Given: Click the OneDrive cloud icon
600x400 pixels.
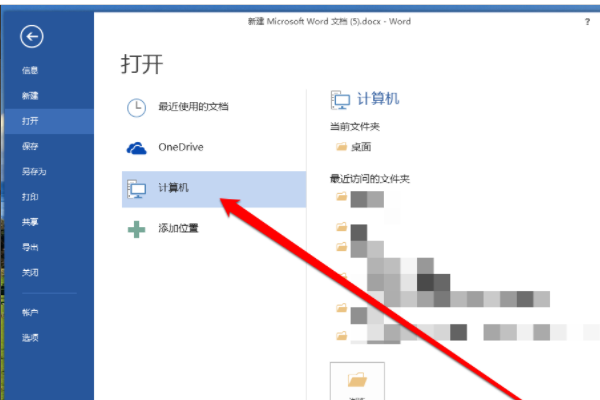Looking at the screenshot, I should (136, 148).
